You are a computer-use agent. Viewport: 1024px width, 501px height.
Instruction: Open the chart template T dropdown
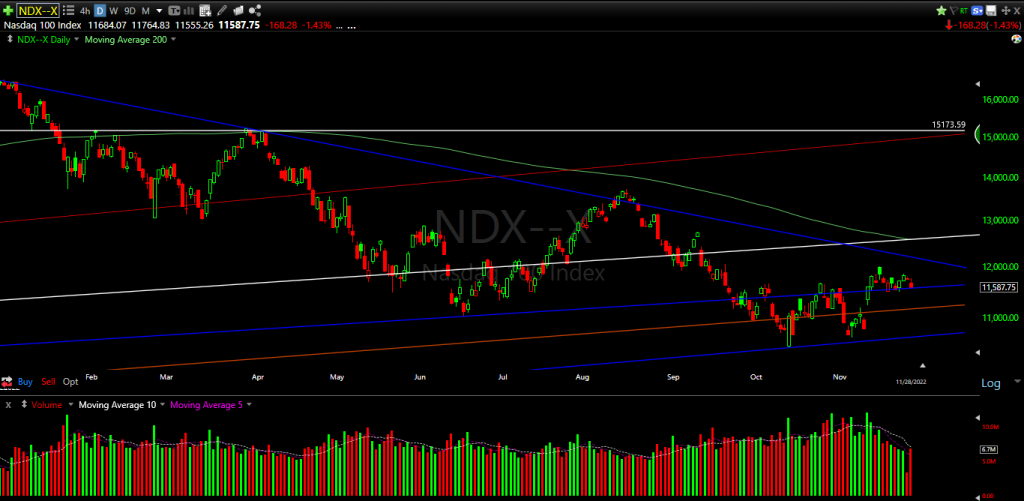[x=175, y=10]
